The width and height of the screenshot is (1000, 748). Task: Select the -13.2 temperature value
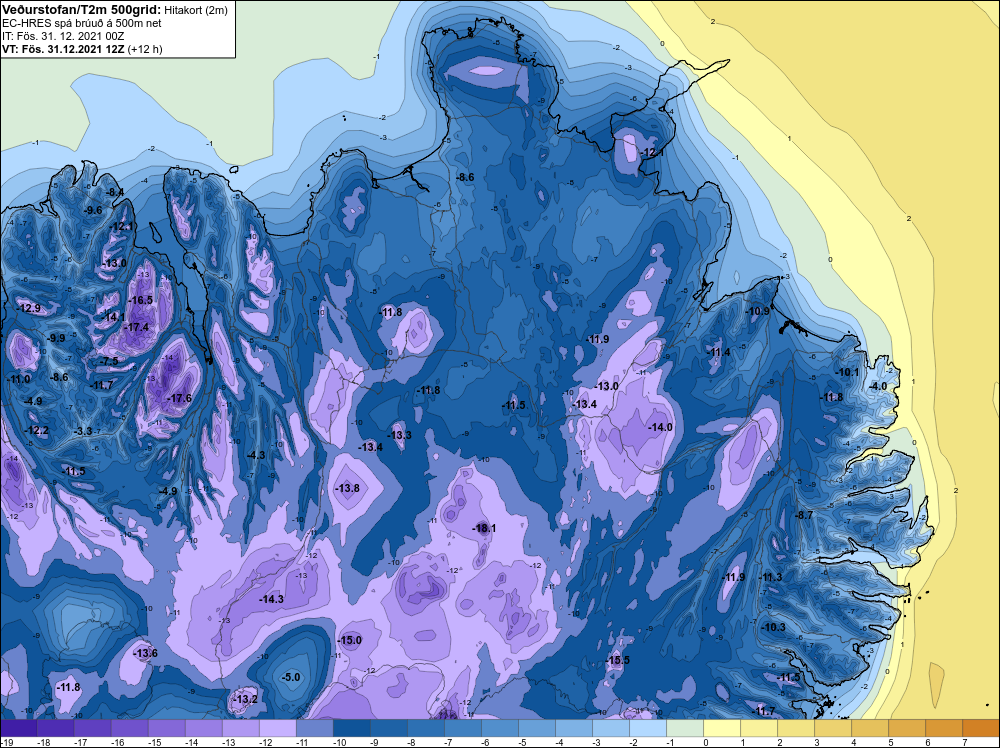[246, 700]
